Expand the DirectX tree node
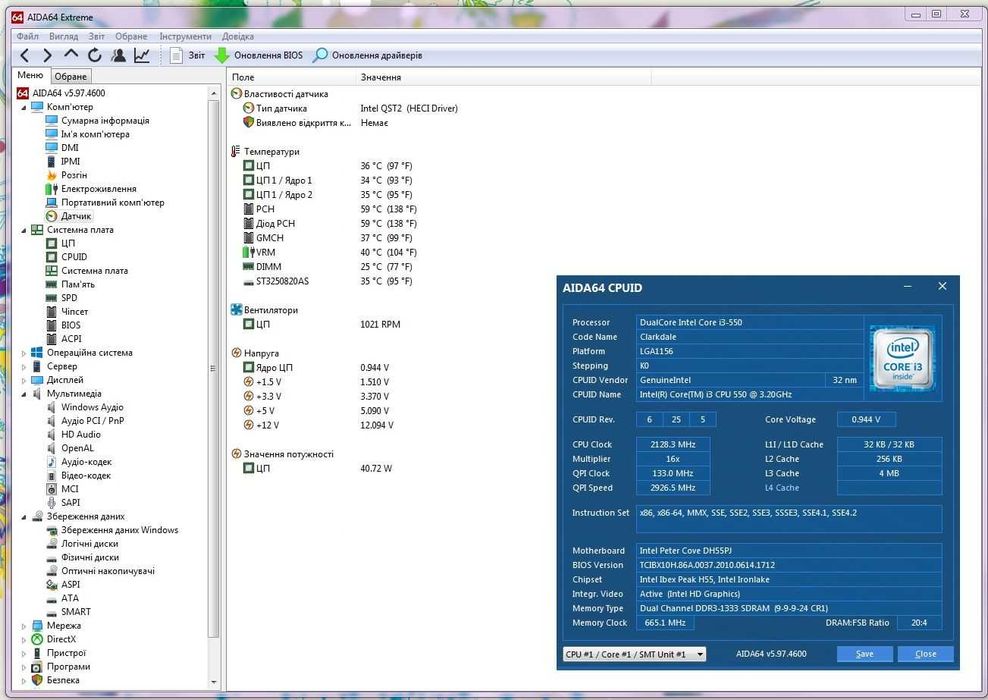This screenshot has height=700, width=988. coord(24,640)
